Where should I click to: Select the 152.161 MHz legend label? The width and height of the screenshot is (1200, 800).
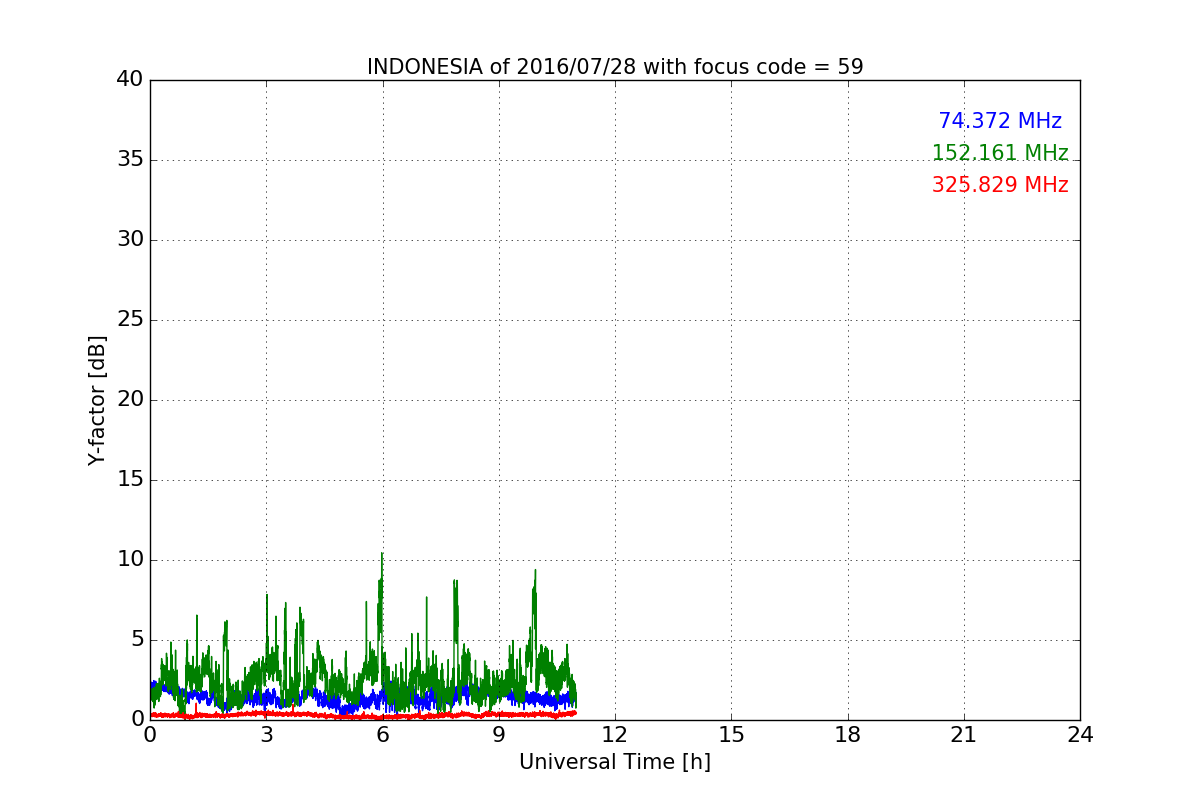[1000, 153]
